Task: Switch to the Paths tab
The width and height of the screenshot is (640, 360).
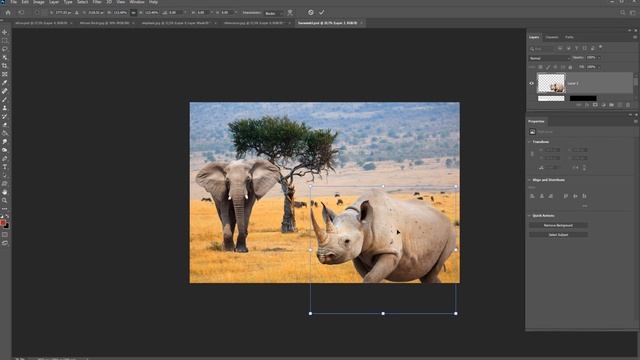Action: pos(569,37)
